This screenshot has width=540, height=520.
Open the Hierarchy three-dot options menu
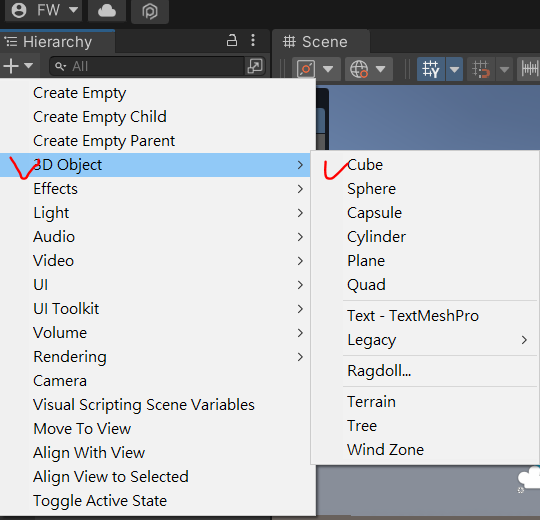[x=253, y=40]
